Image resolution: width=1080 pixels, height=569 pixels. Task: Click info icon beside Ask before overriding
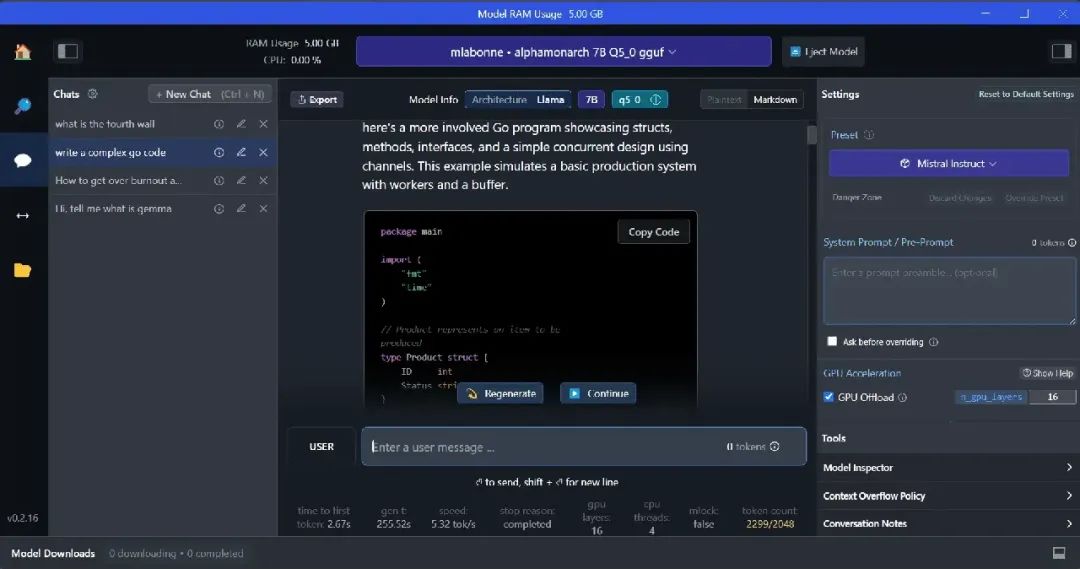933,342
